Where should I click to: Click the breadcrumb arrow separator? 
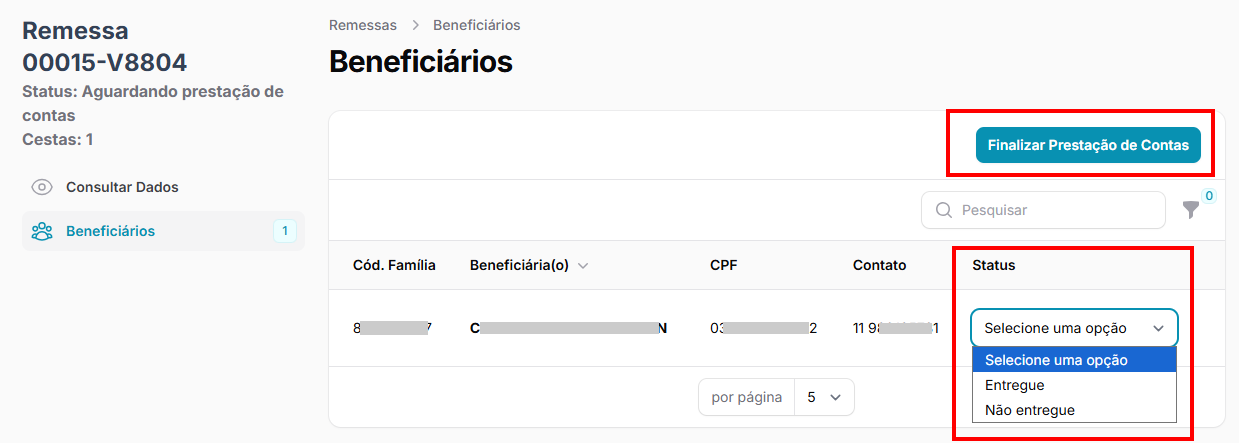pos(415,25)
